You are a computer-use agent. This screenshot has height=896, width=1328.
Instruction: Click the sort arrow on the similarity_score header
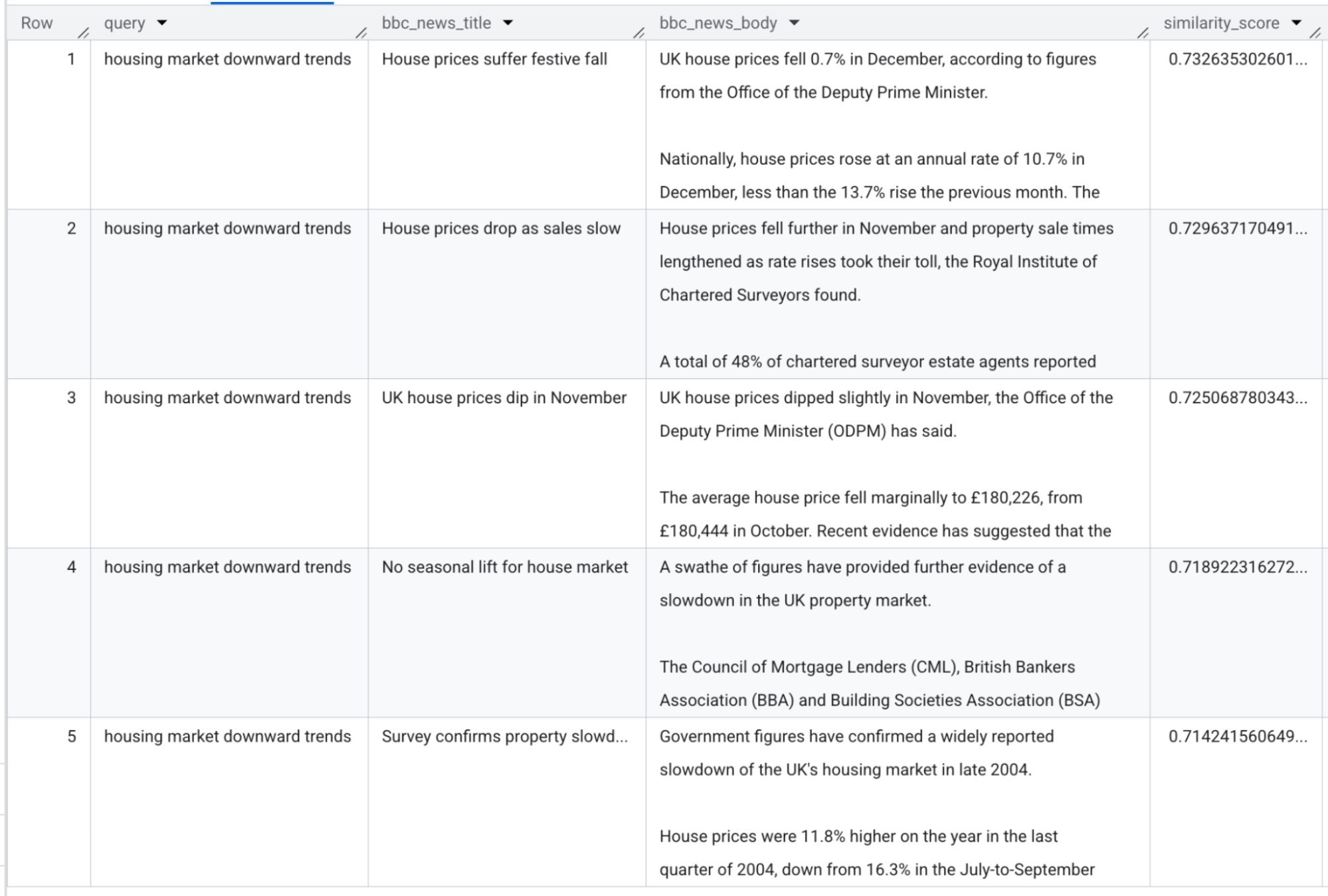[x=1296, y=23]
